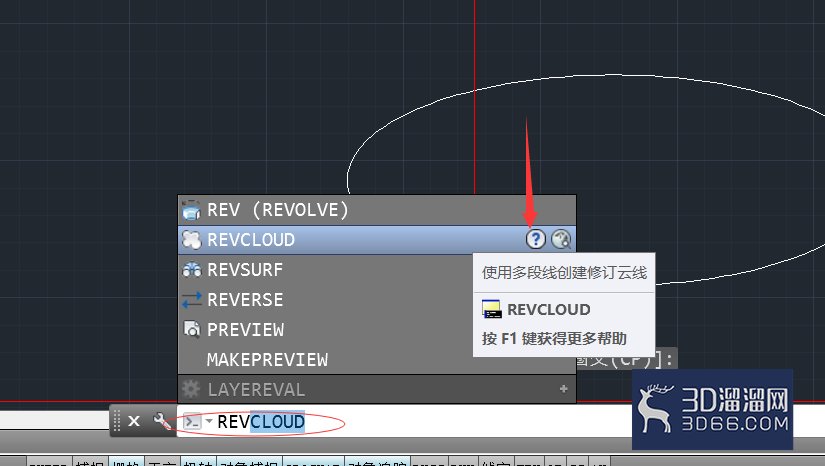Select REV (REVOLVE) command suggestion
Screen dimensions: 825x466
377,210
